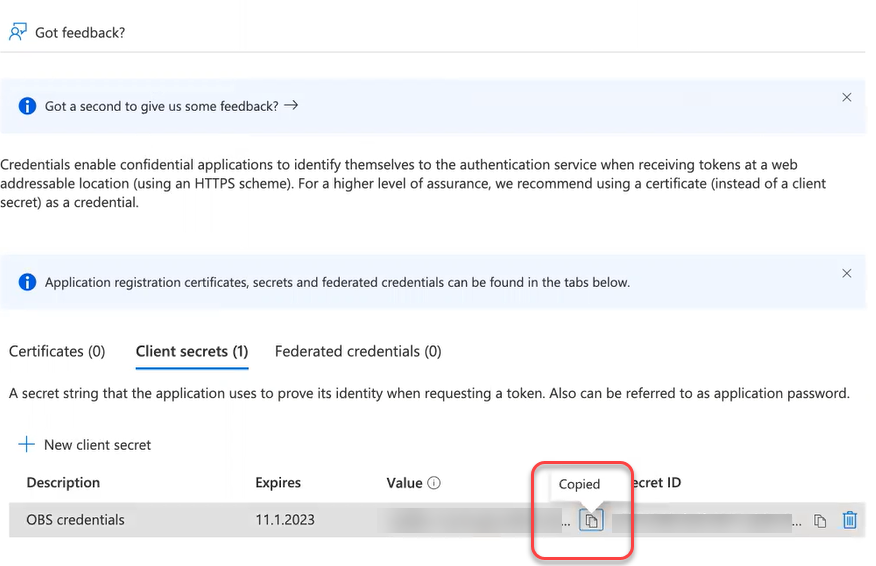The width and height of the screenshot is (876, 566).
Task: Dismiss the feedback request banner
Action: coord(847,98)
